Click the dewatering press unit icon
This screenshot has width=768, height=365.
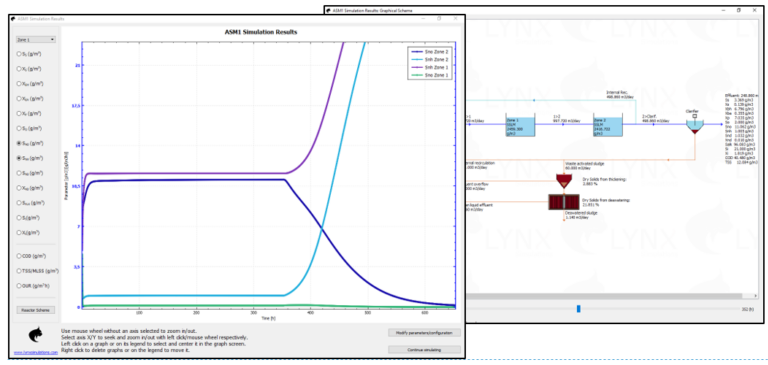click(564, 202)
